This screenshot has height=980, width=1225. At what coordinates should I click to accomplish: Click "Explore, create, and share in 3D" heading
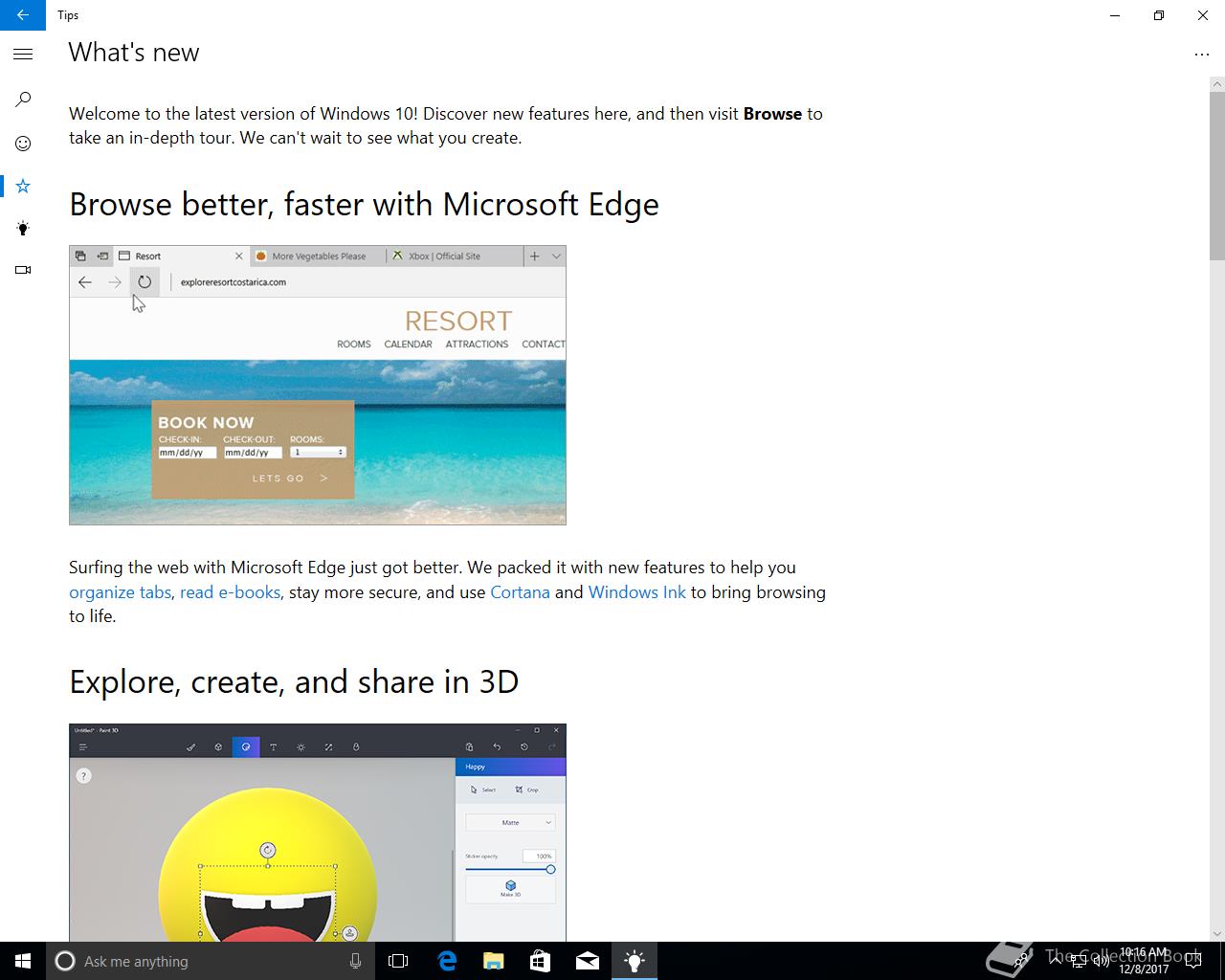294,681
